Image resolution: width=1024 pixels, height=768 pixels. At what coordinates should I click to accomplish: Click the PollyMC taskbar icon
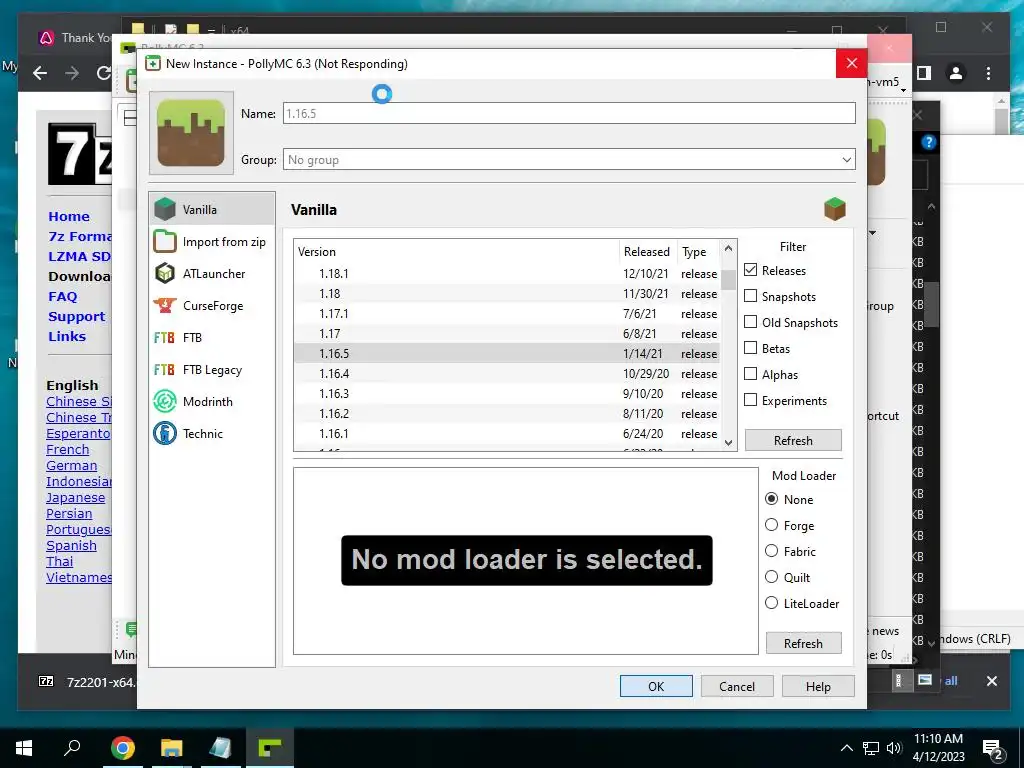click(x=270, y=748)
